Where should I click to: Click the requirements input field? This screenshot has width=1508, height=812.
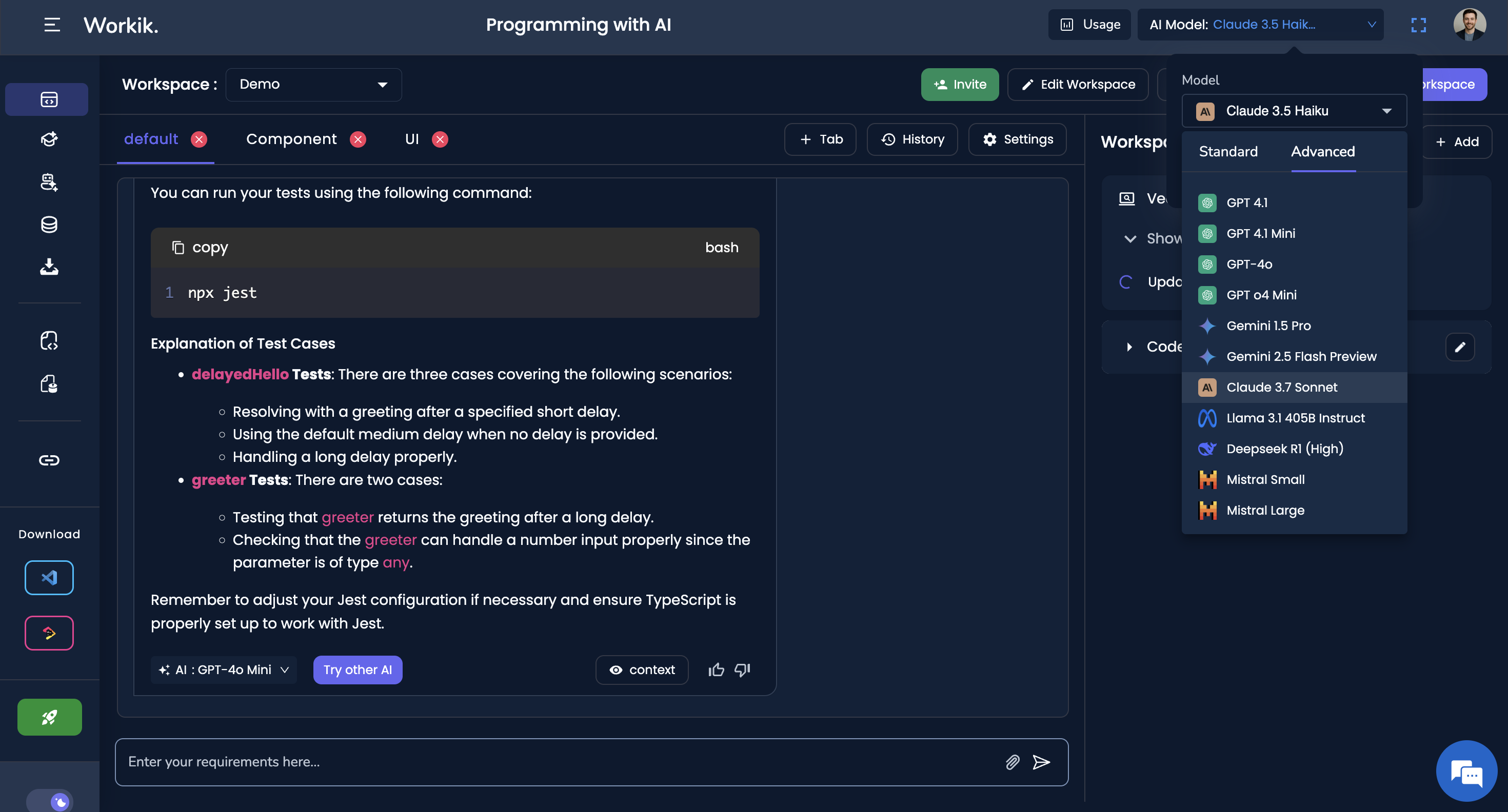point(527,762)
